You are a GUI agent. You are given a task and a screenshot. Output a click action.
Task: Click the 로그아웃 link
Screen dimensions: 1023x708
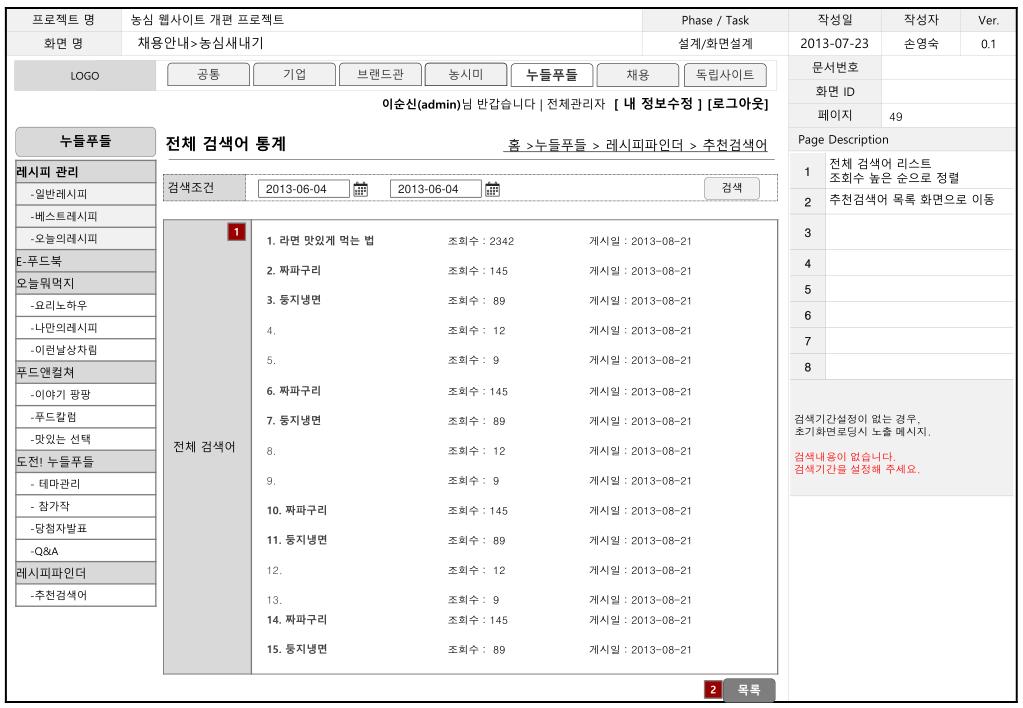click(x=738, y=104)
